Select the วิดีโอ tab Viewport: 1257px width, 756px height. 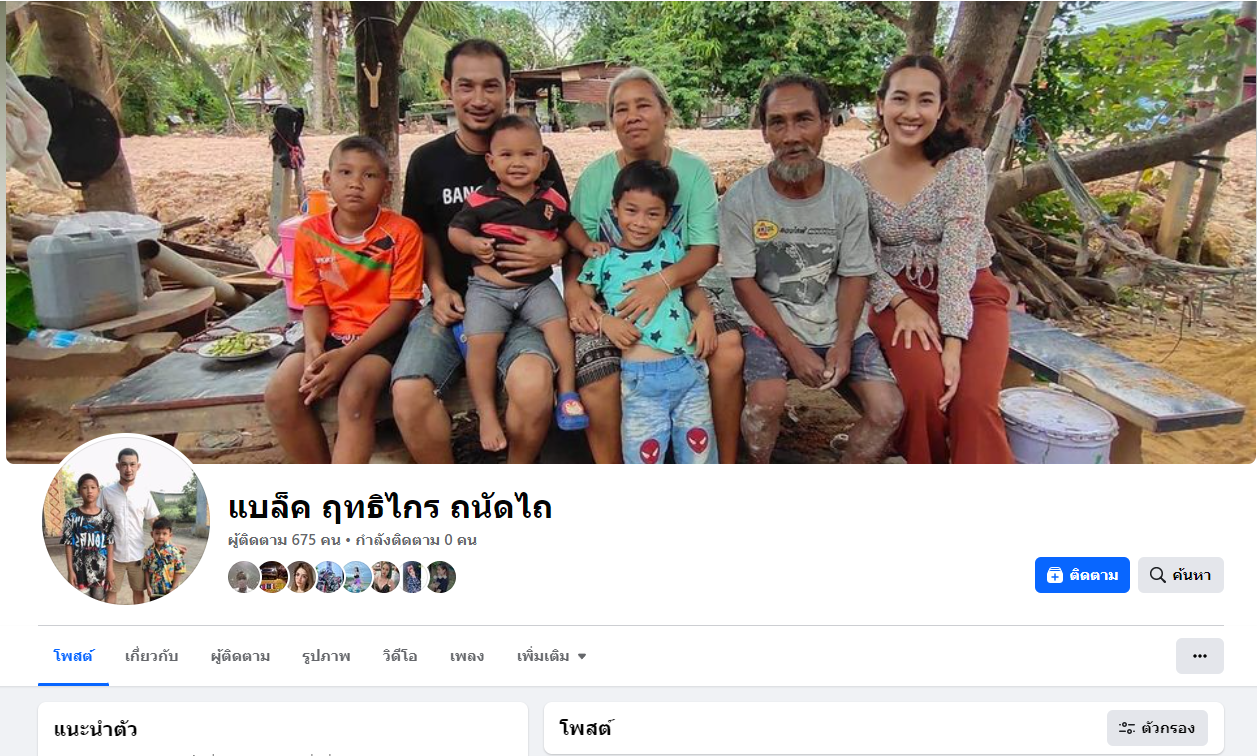click(x=400, y=656)
